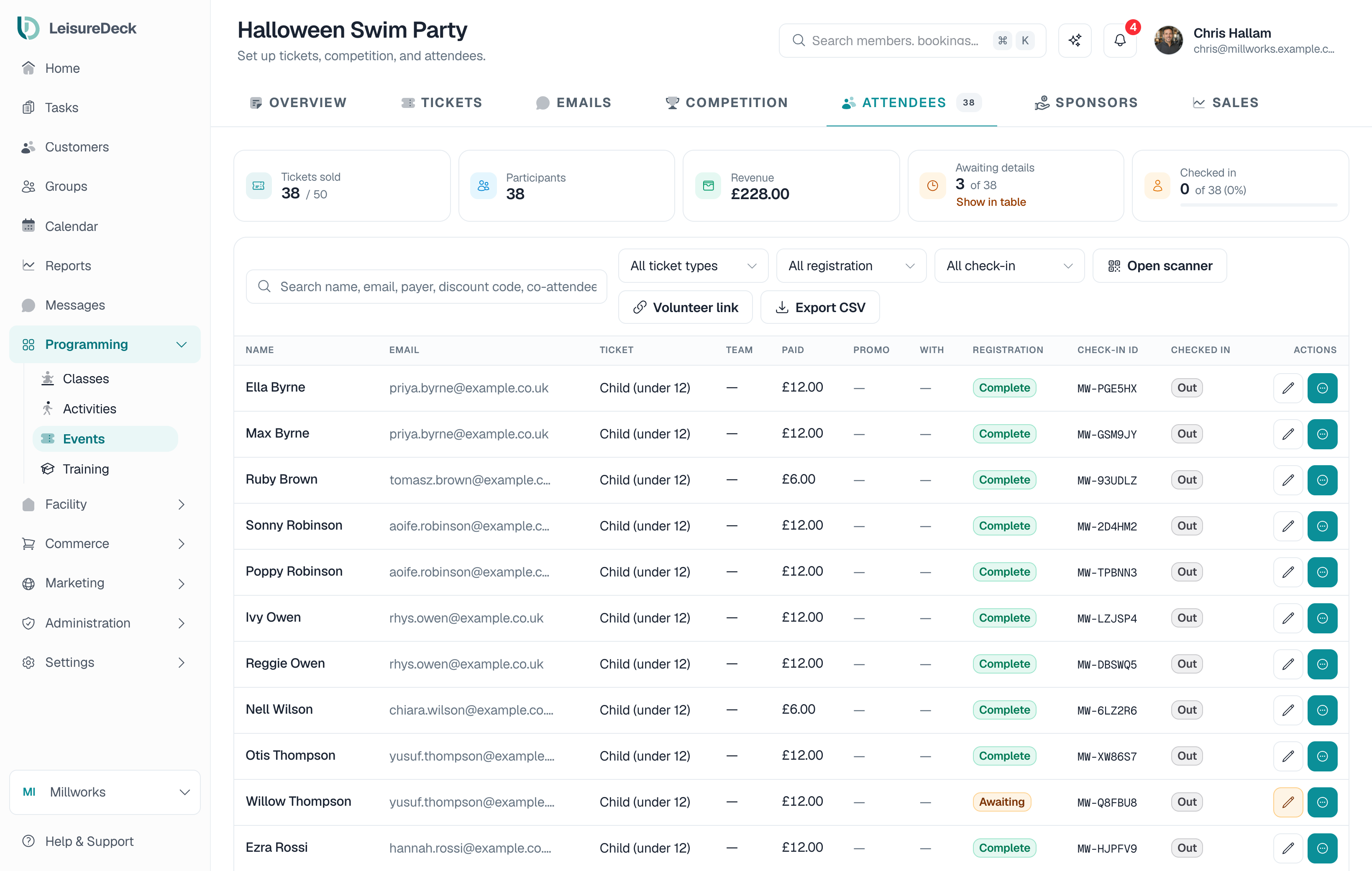This screenshot has height=871, width=1372.
Task: Collapse the Programming sidebar section
Action: (105, 344)
